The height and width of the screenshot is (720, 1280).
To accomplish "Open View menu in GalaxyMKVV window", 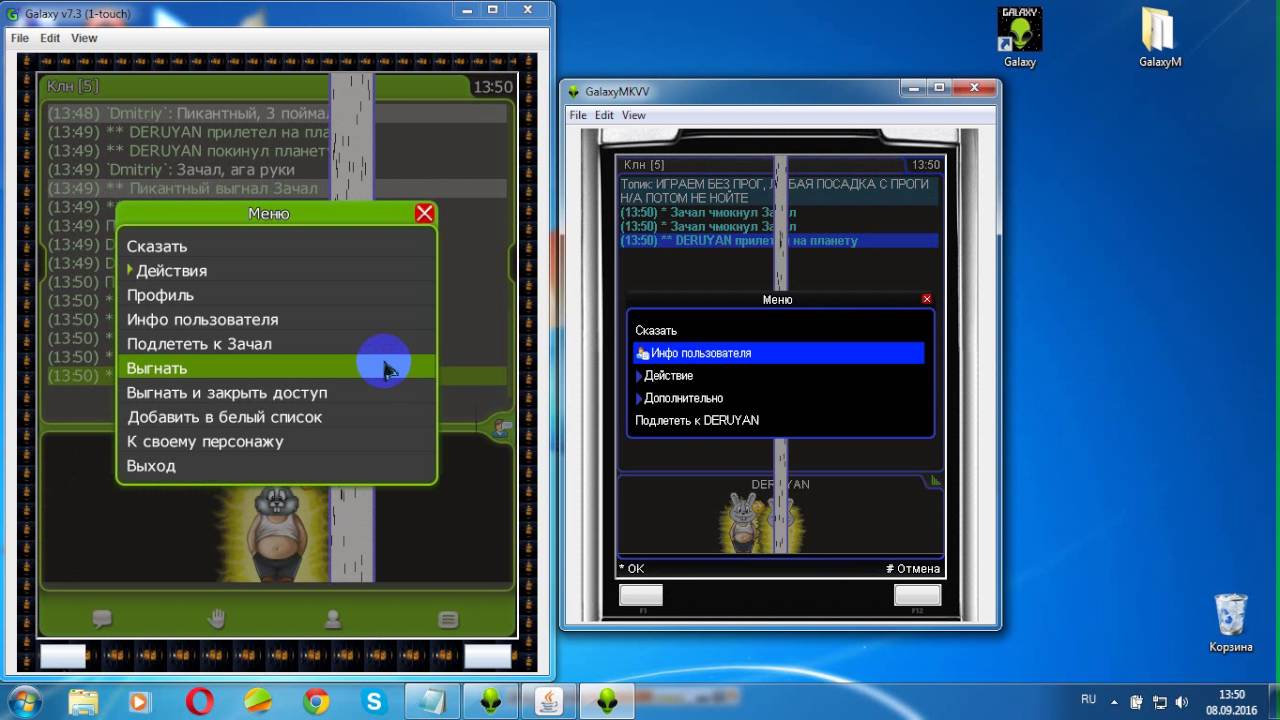I will [x=634, y=115].
